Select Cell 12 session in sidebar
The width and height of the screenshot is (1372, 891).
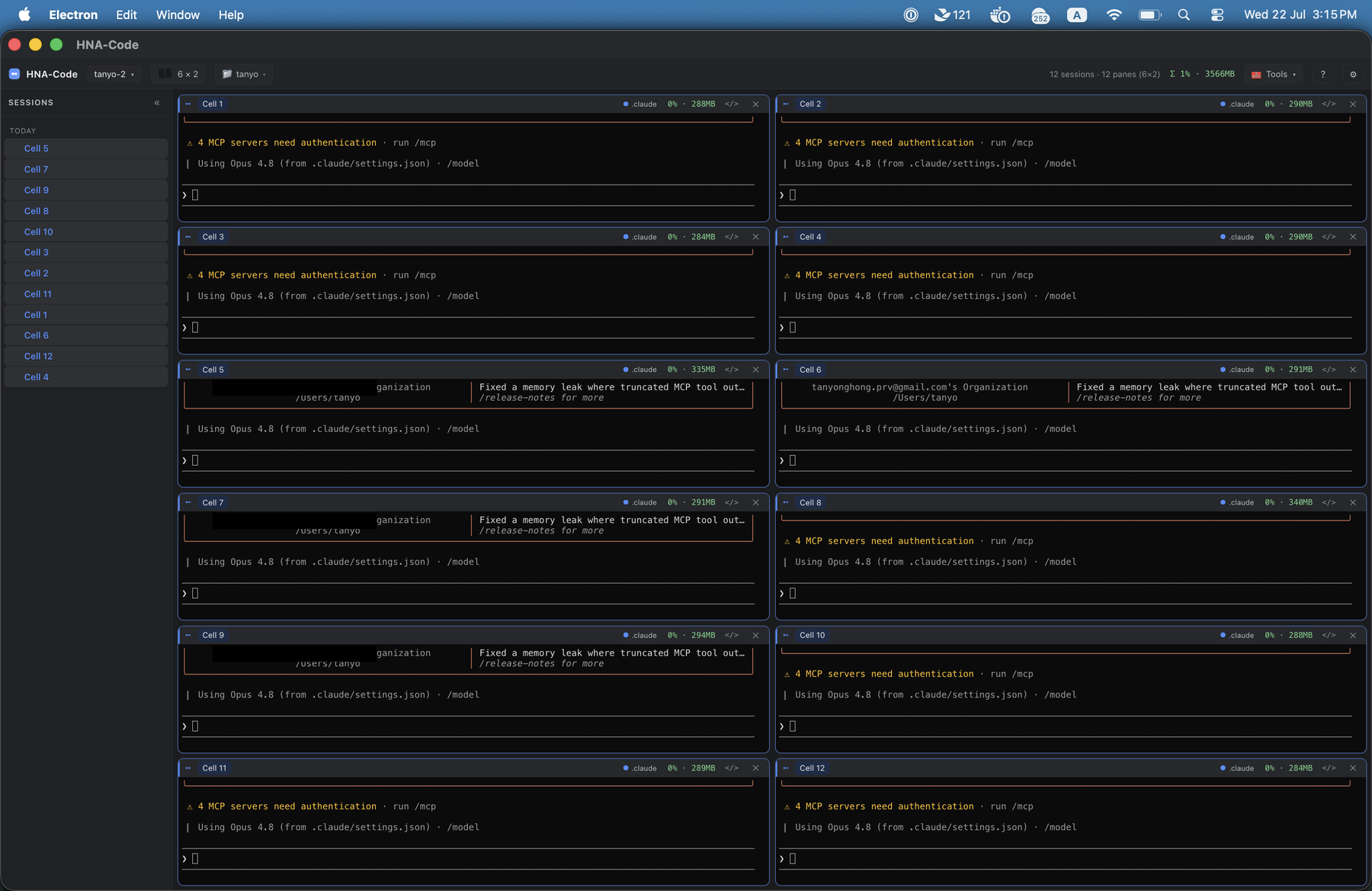click(x=86, y=356)
